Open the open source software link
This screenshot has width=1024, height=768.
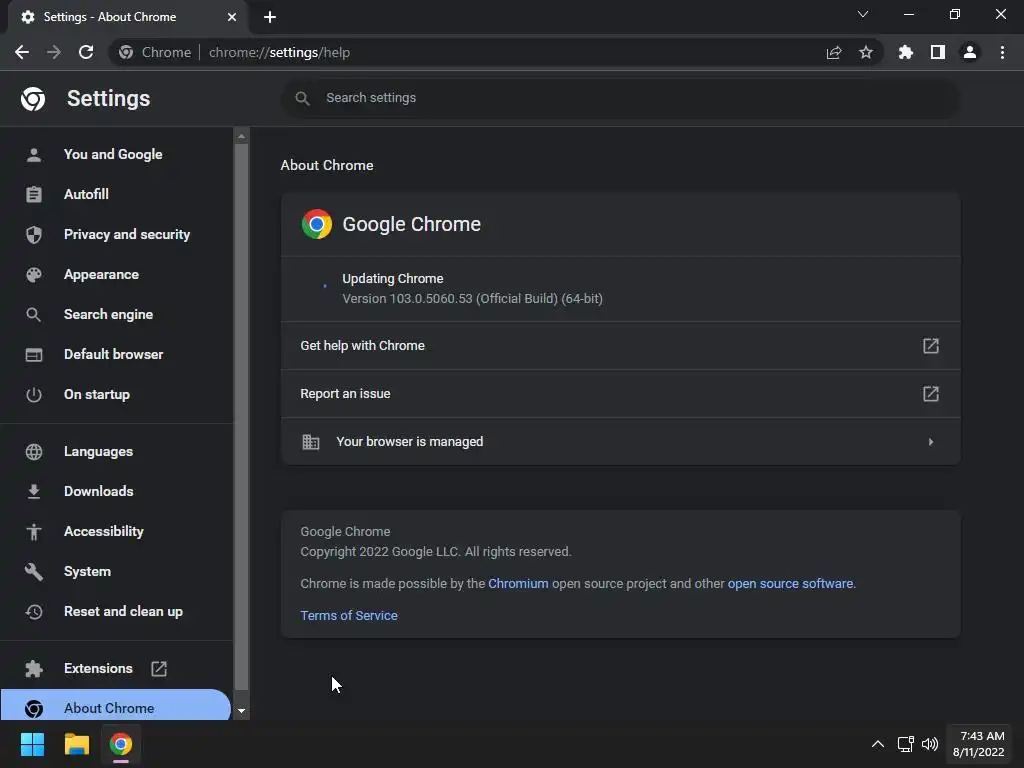[790, 583]
